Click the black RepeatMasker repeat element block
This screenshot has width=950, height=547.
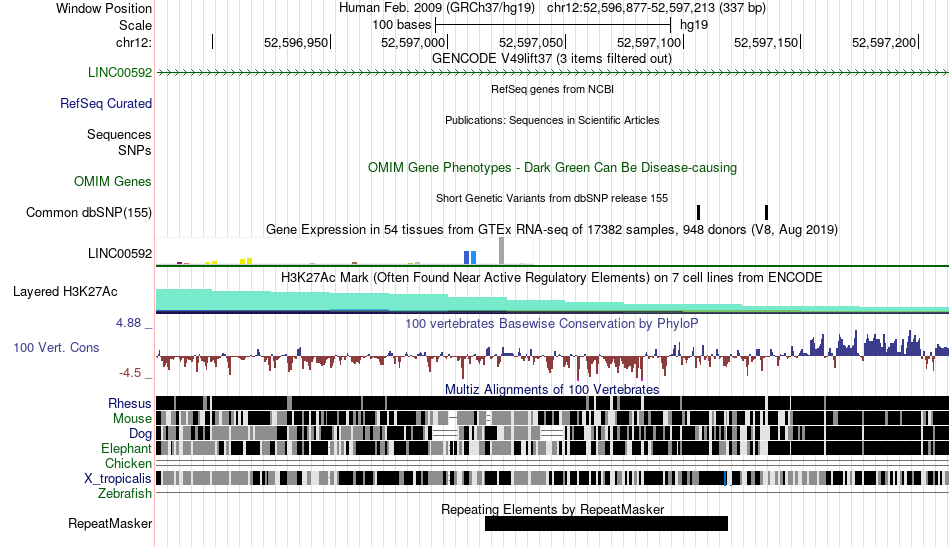pyautogui.click(x=606, y=523)
